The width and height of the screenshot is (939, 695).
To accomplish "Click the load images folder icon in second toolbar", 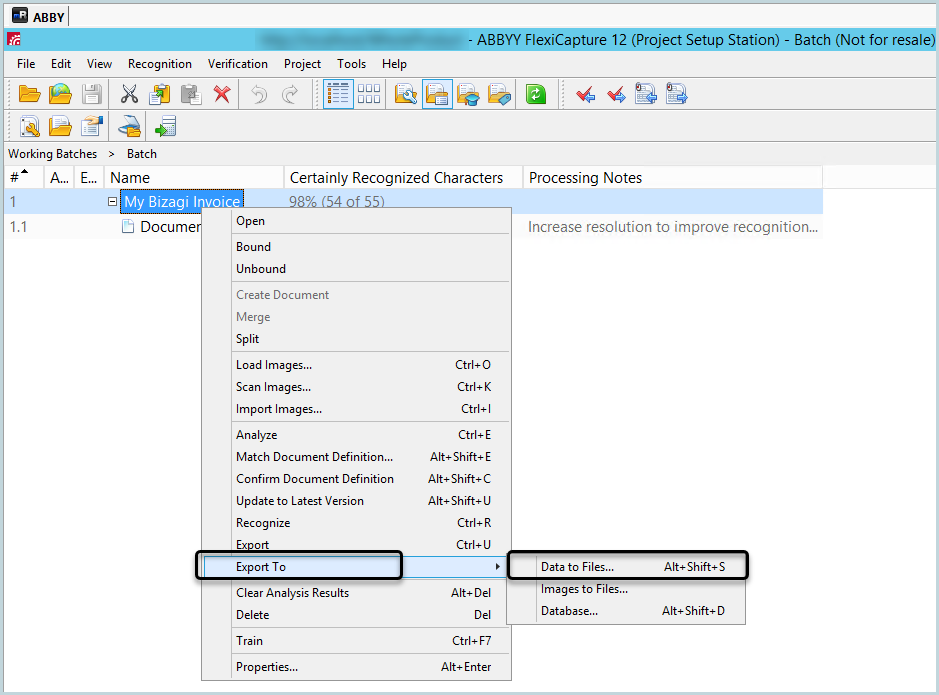I will [60, 126].
